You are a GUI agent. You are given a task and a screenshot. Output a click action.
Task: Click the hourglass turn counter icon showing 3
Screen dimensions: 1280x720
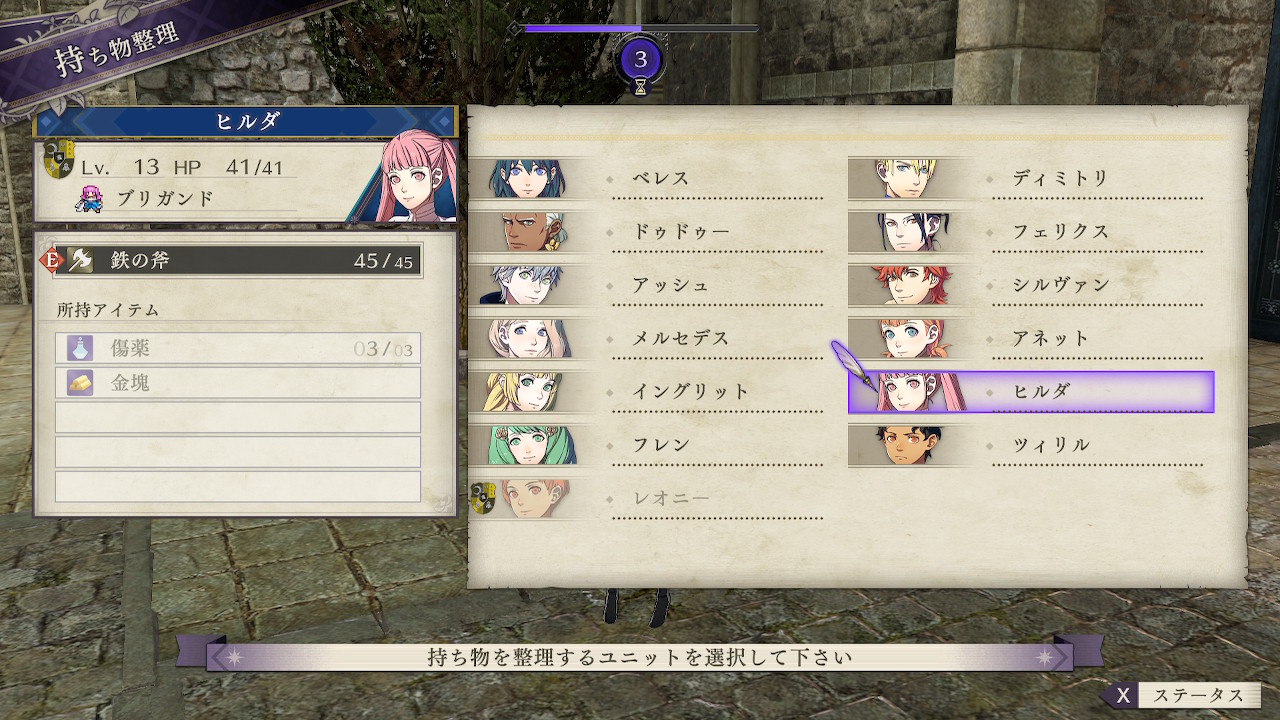coord(641,63)
